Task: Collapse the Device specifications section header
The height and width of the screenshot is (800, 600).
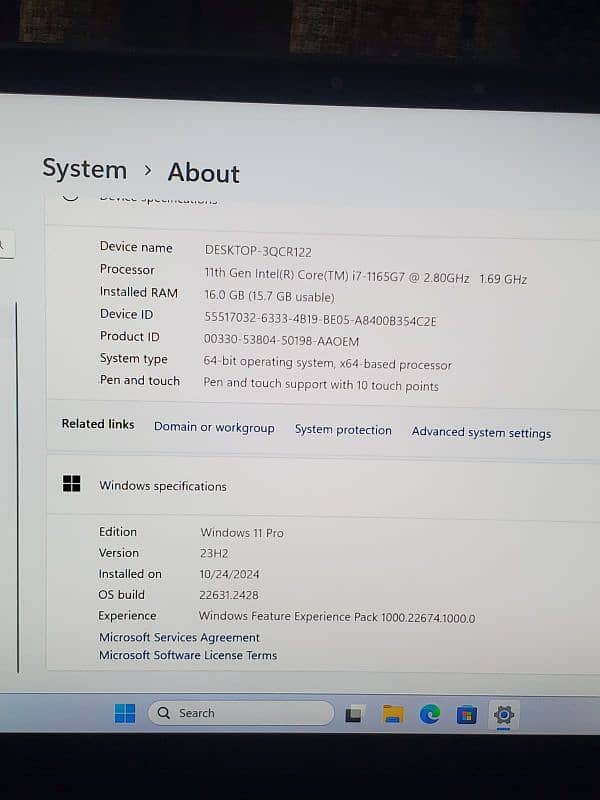Action: tap(158, 199)
